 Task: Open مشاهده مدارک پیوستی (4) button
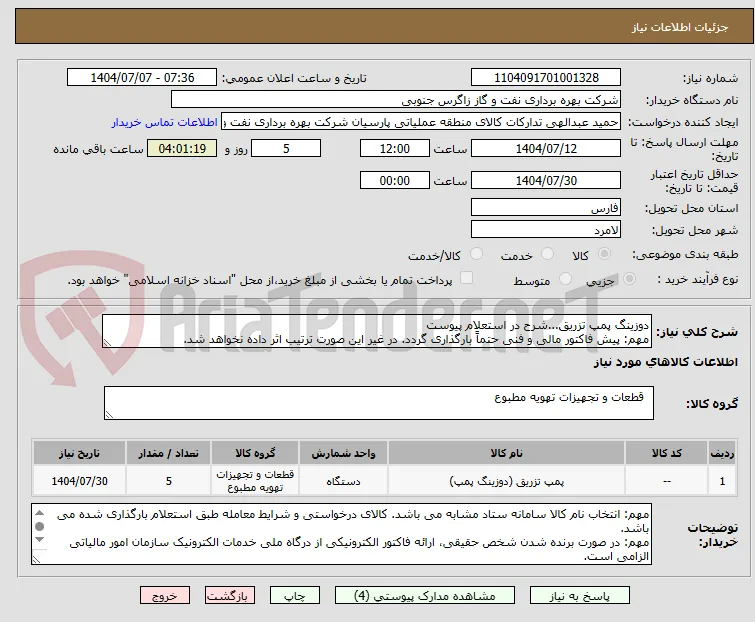pyautogui.click(x=425, y=596)
